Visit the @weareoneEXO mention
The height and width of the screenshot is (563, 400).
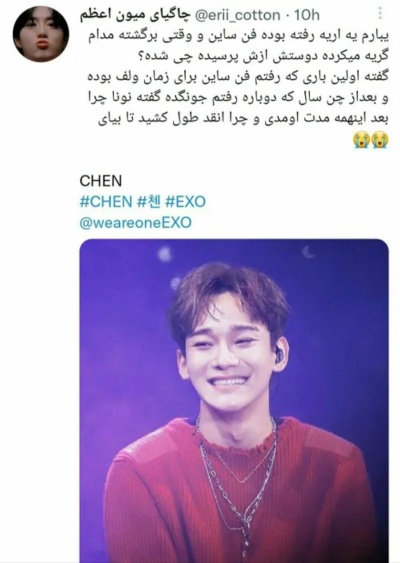pos(135,223)
